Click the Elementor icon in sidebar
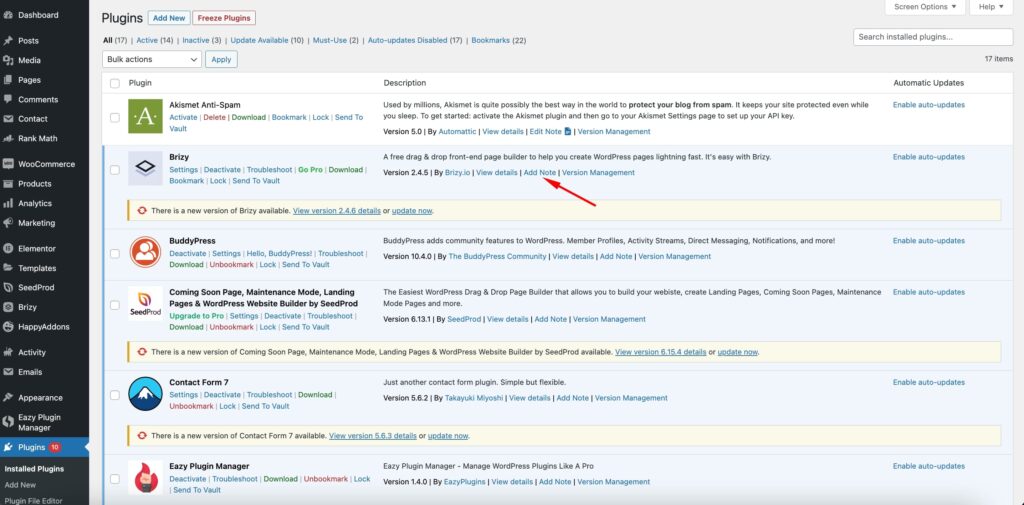 8,248
